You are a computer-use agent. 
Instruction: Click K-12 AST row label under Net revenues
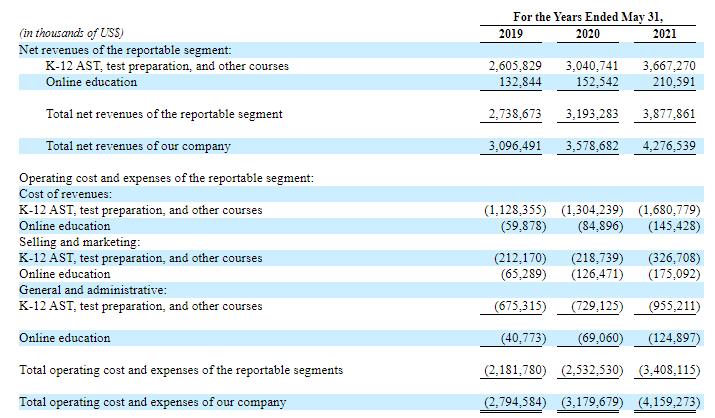[x=167, y=66]
